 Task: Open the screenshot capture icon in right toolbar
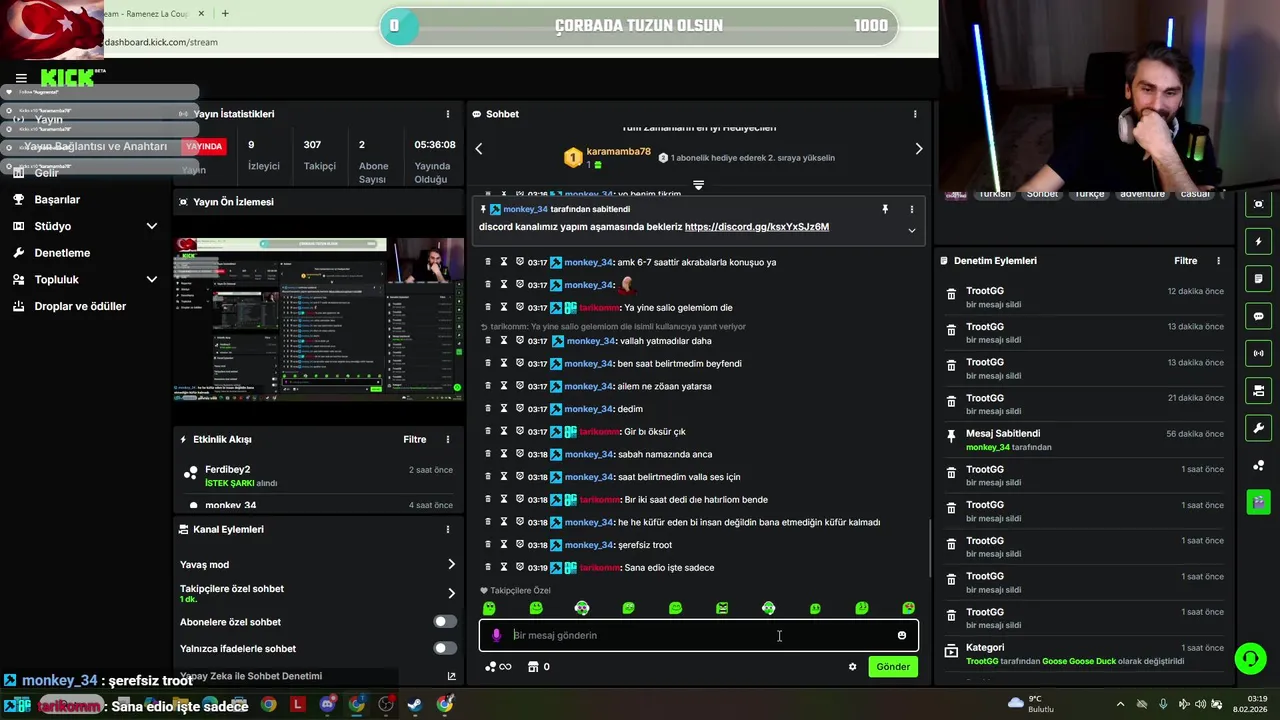coord(1258,204)
